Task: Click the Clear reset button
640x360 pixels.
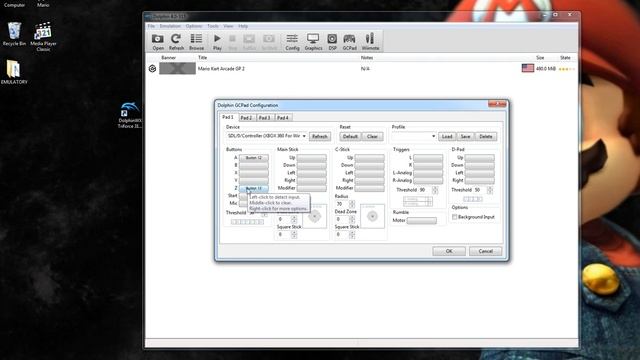Action: coord(372,136)
